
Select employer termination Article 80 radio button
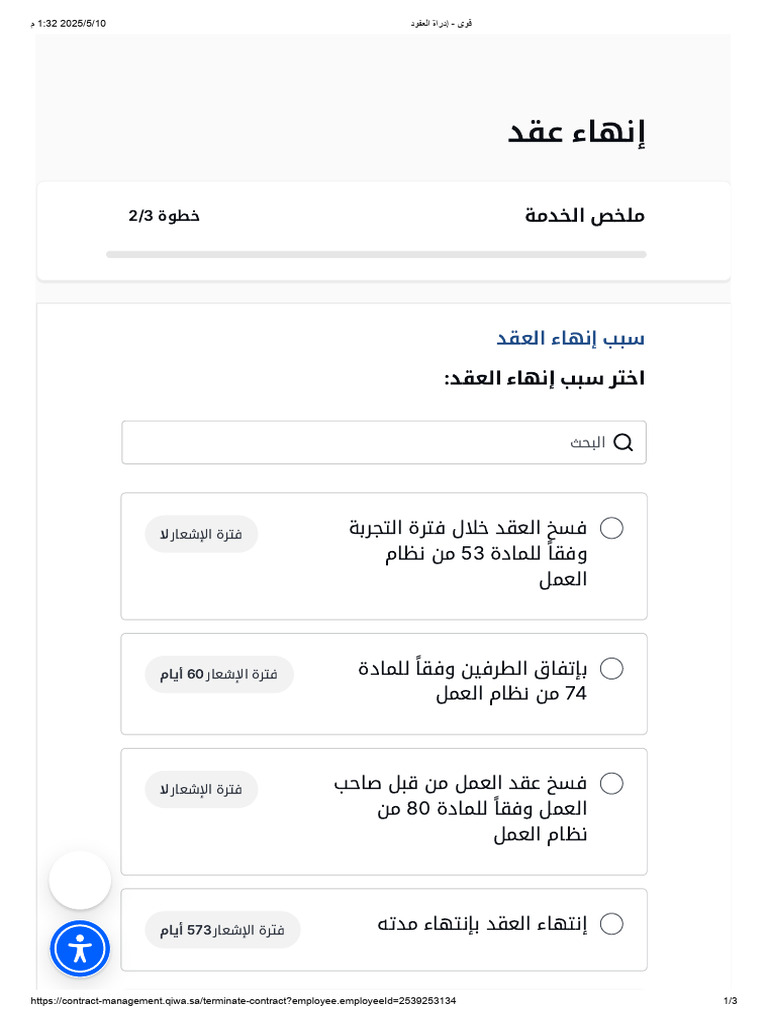click(x=612, y=783)
